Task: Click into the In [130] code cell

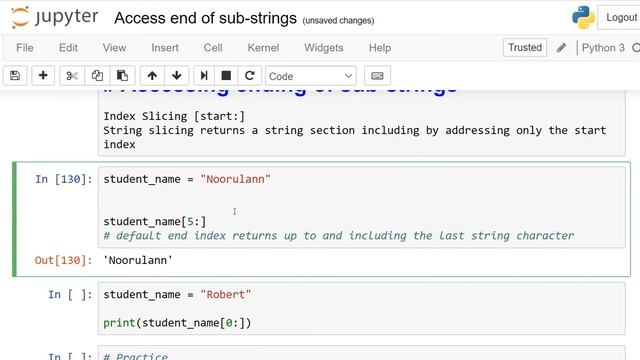Action: pos(361,207)
